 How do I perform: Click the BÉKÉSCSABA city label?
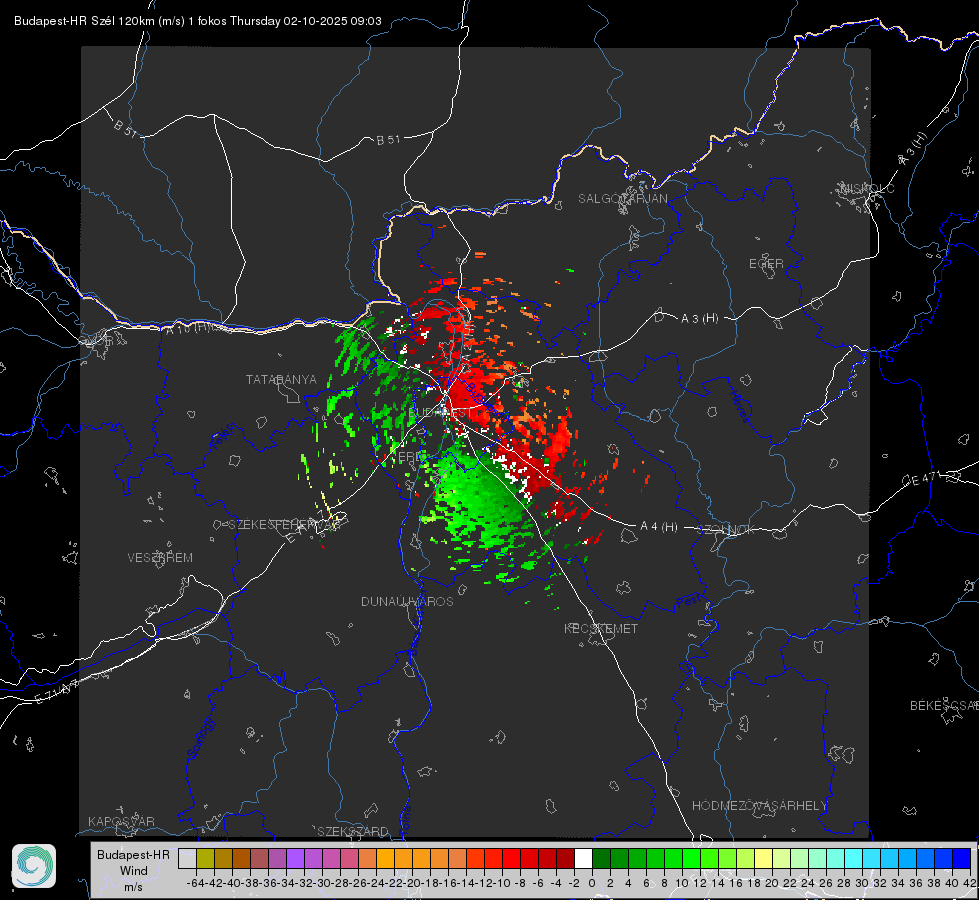tap(944, 706)
